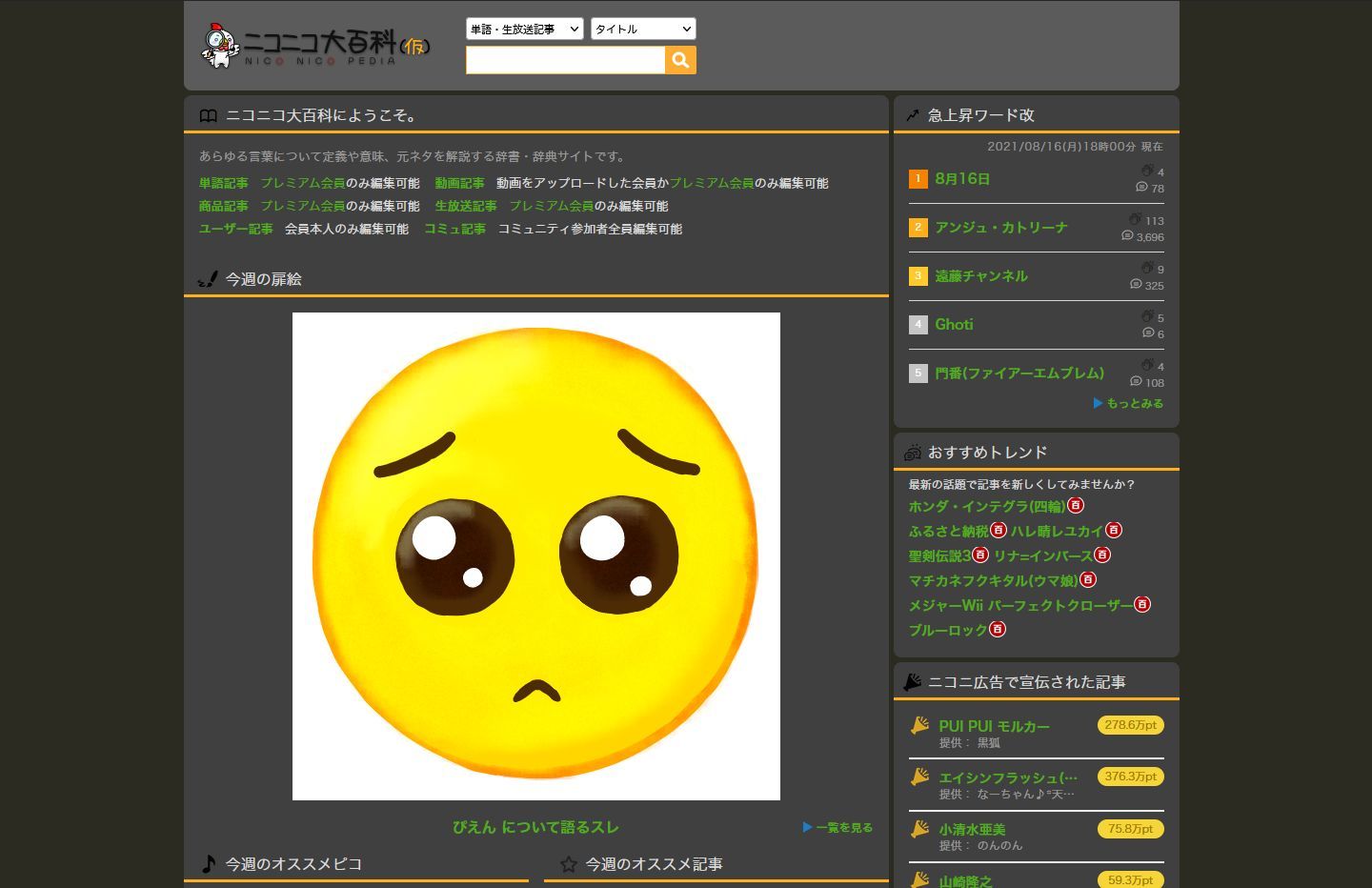Image resolution: width=1372 pixels, height=888 pixels.
Task: Click the rank 5 gray badge
Action: [918, 373]
